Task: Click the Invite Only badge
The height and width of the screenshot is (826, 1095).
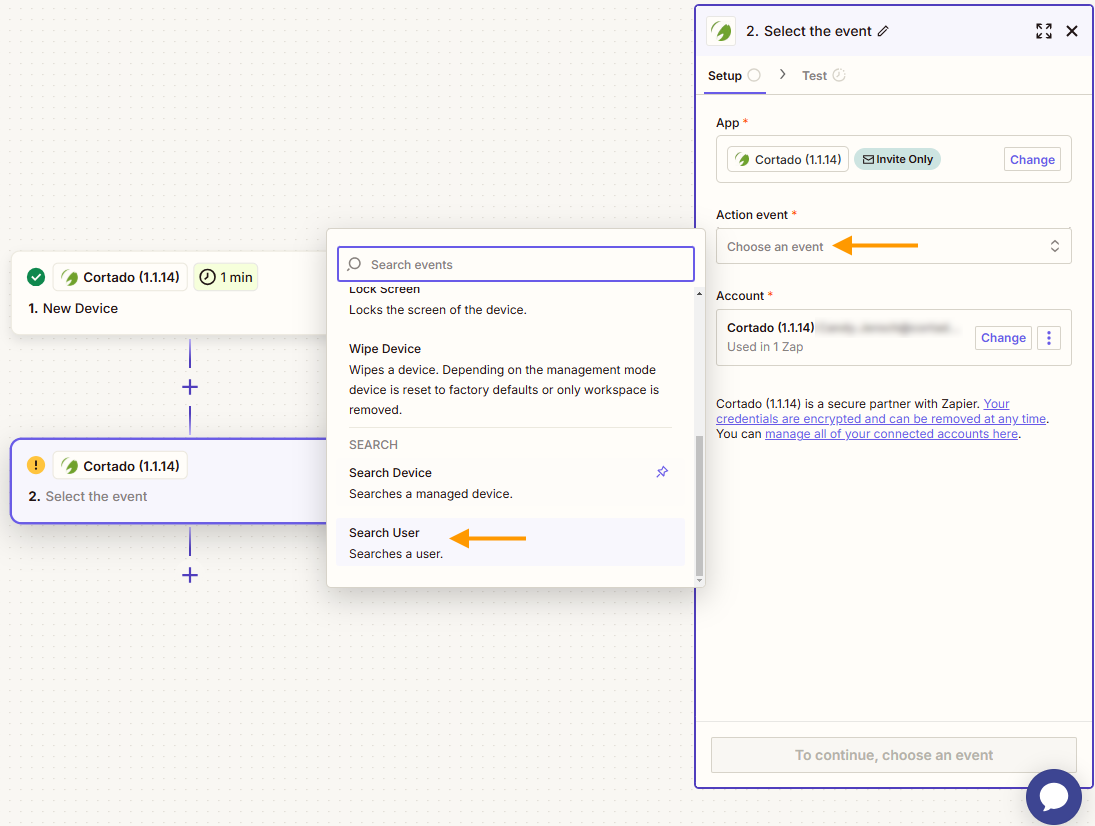Action: [897, 159]
